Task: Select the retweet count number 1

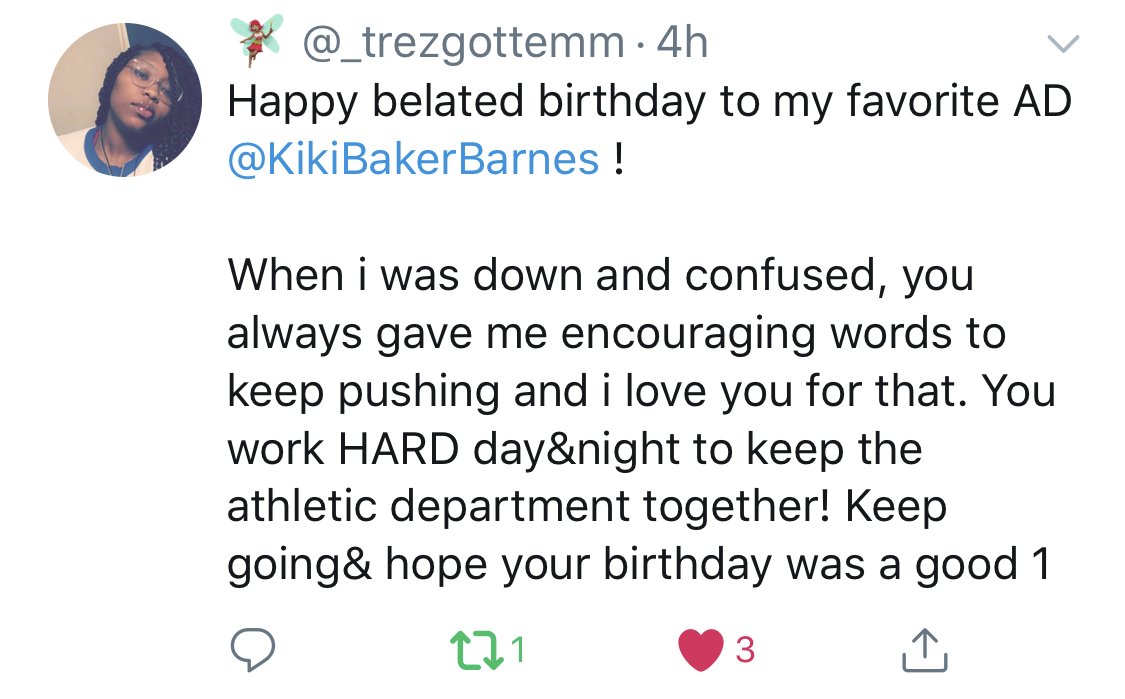Action: (518, 649)
